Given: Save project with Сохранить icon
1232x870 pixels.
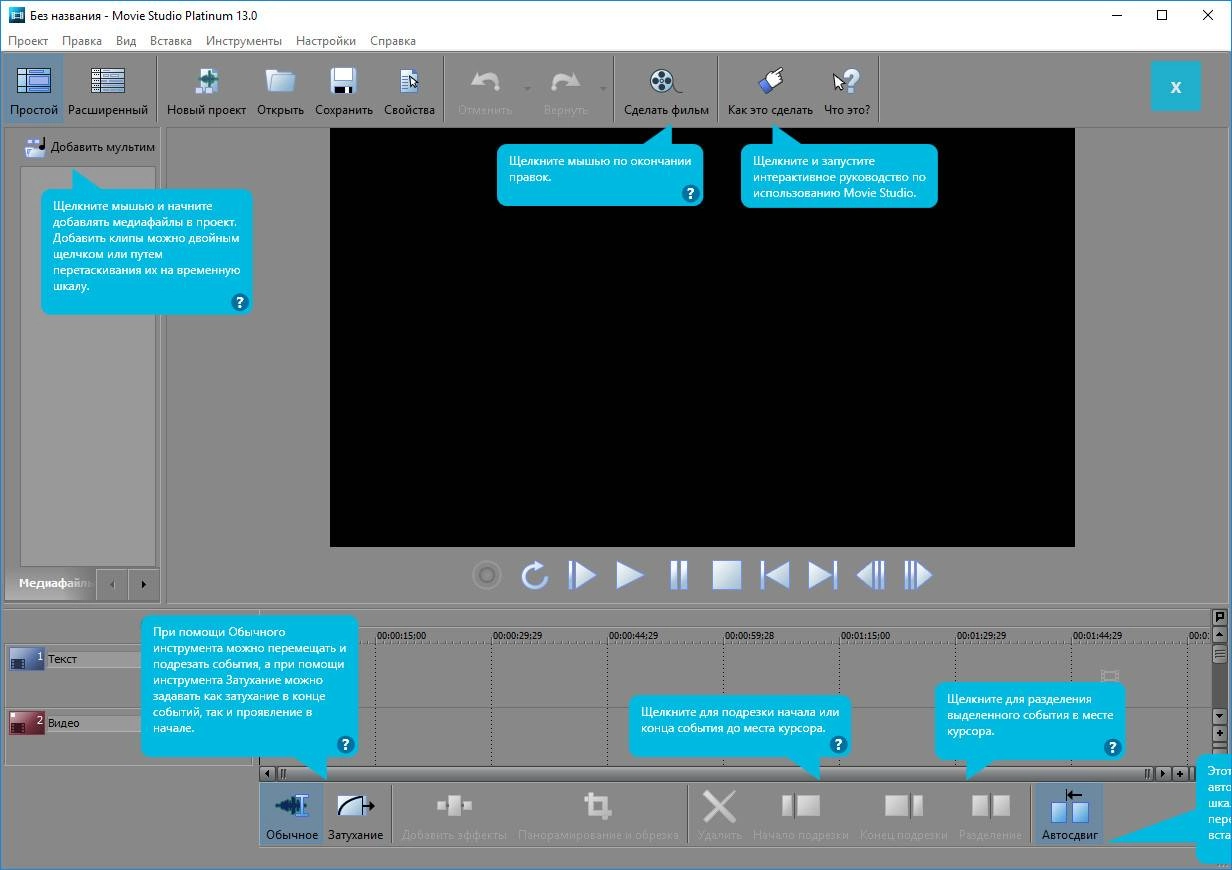Looking at the screenshot, I should 343,82.
